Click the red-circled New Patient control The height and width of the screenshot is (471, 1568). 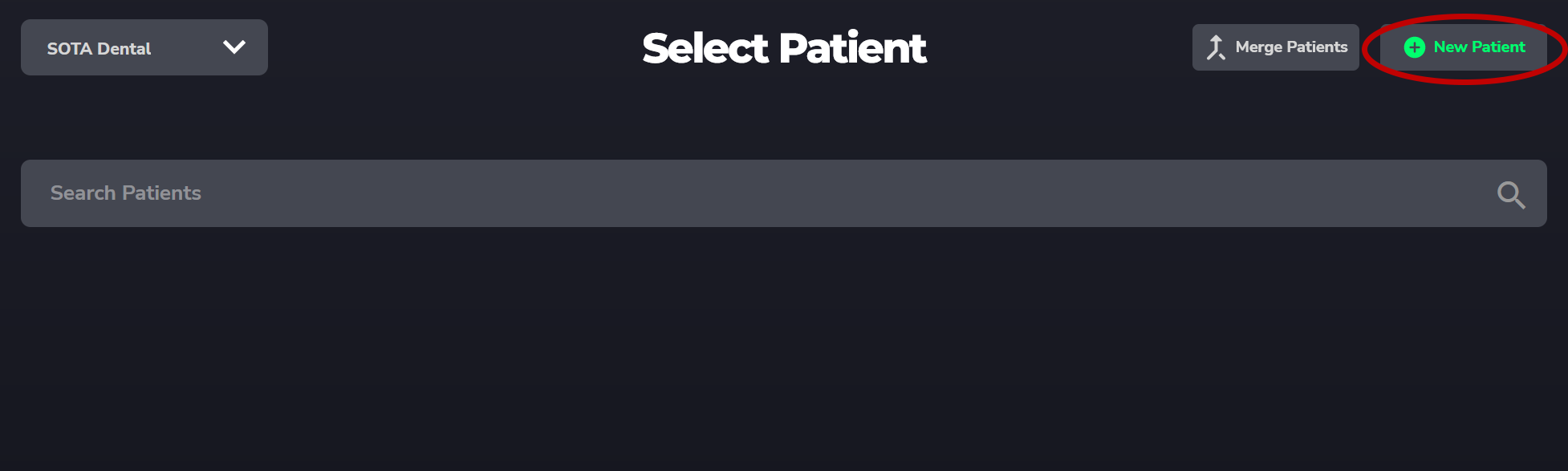[1464, 47]
